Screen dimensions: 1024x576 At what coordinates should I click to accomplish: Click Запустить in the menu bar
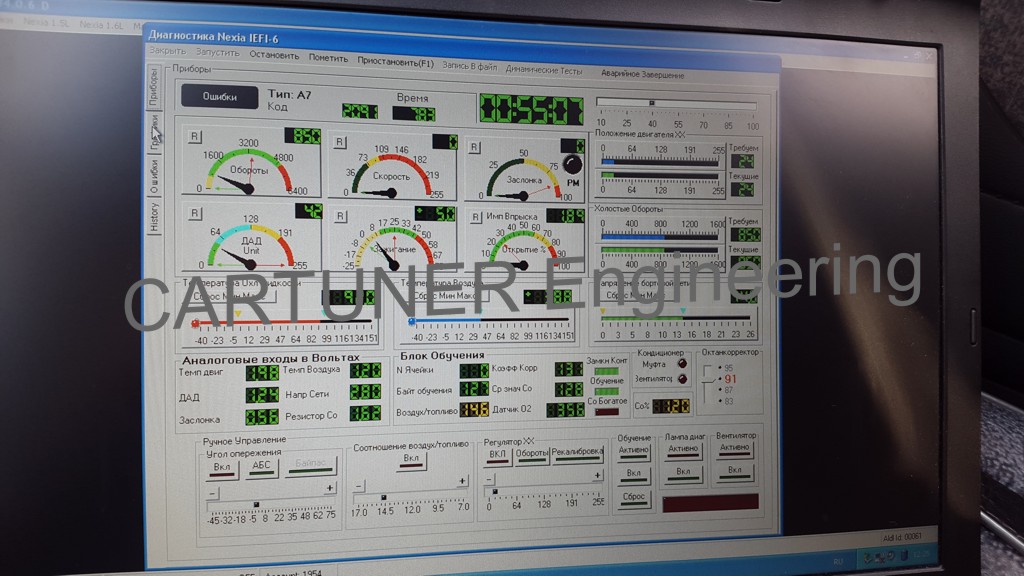pyautogui.click(x=217, y=52)
